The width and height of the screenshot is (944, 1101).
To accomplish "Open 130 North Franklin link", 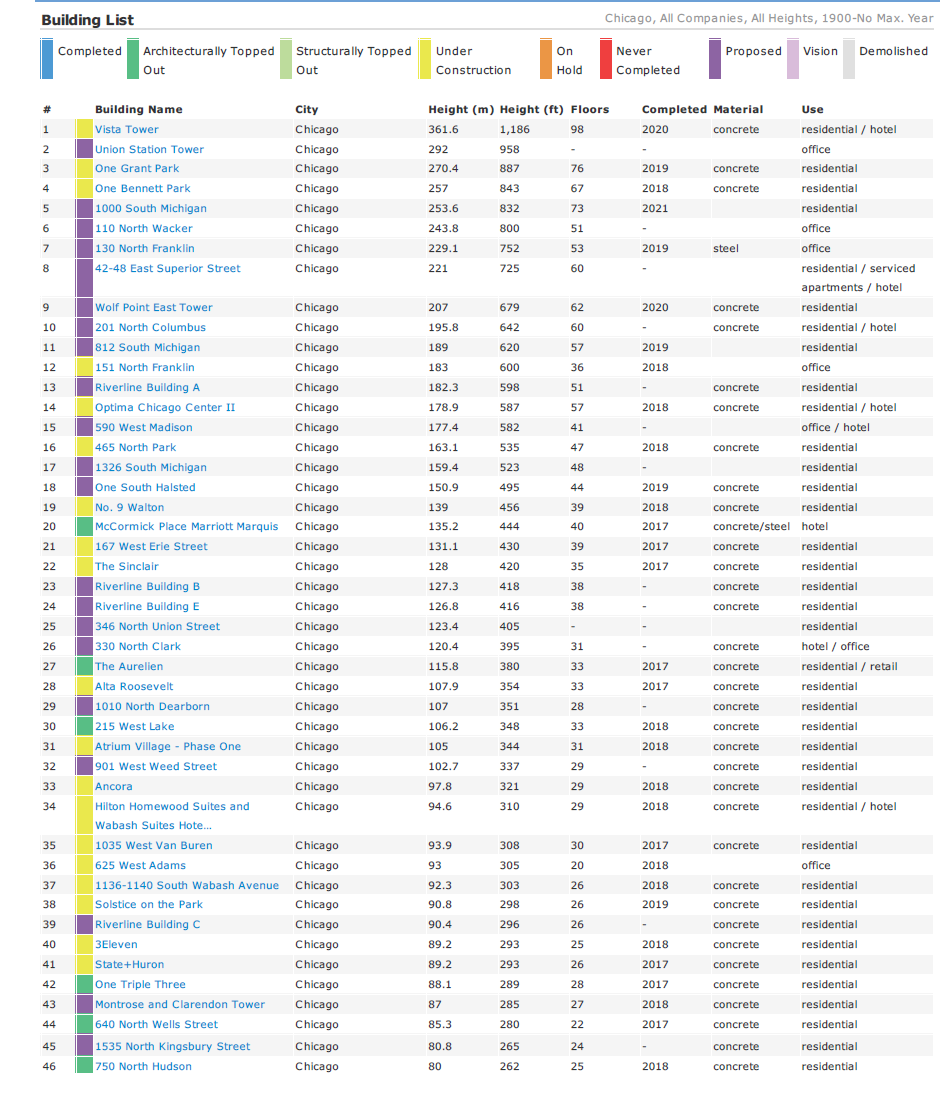I will [x=145, y=249].
